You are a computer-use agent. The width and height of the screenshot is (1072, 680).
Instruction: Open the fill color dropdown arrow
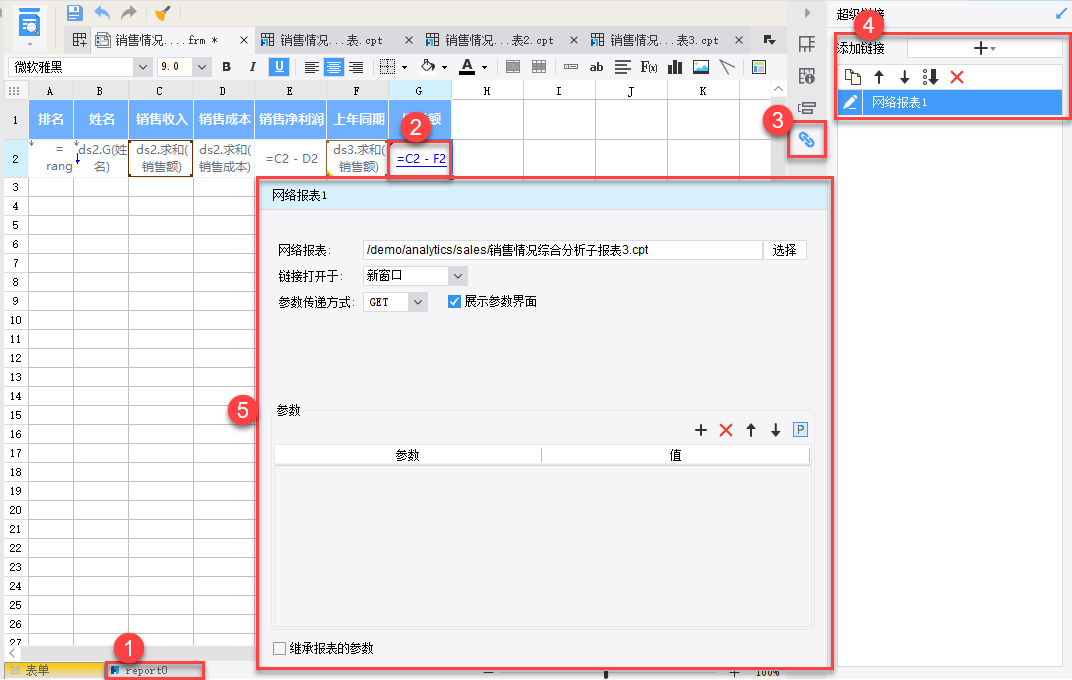444,67
